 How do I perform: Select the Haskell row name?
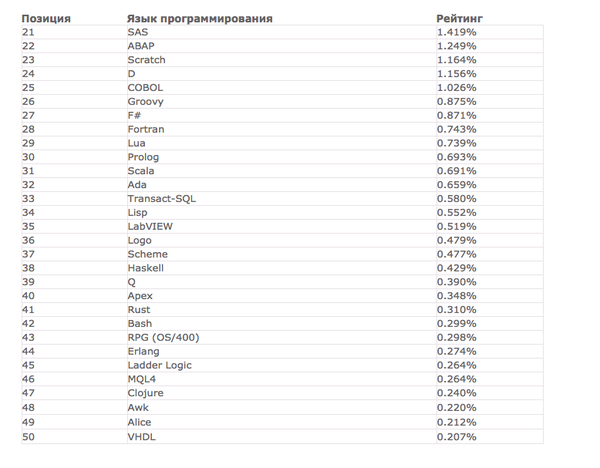pos(146,268)
